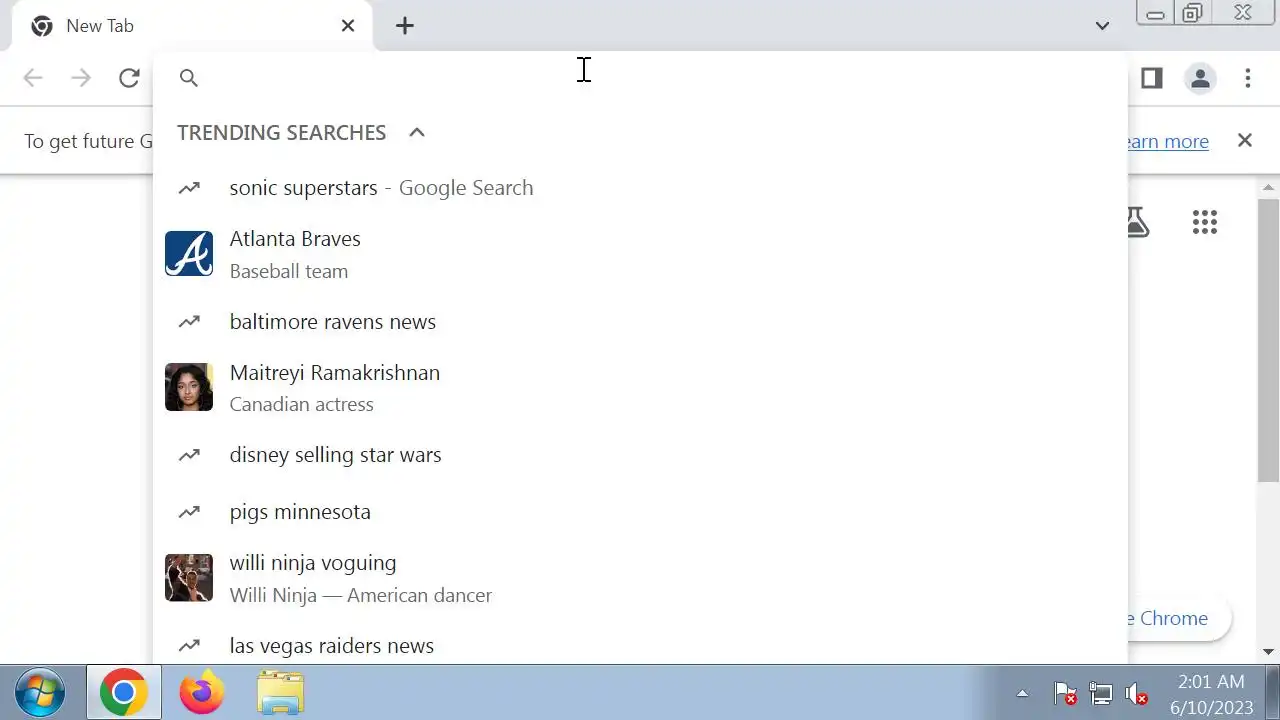Click the vertical scrollbar thumb
The height and width of the screenshot is (720, 1280).
[1269, 340]
